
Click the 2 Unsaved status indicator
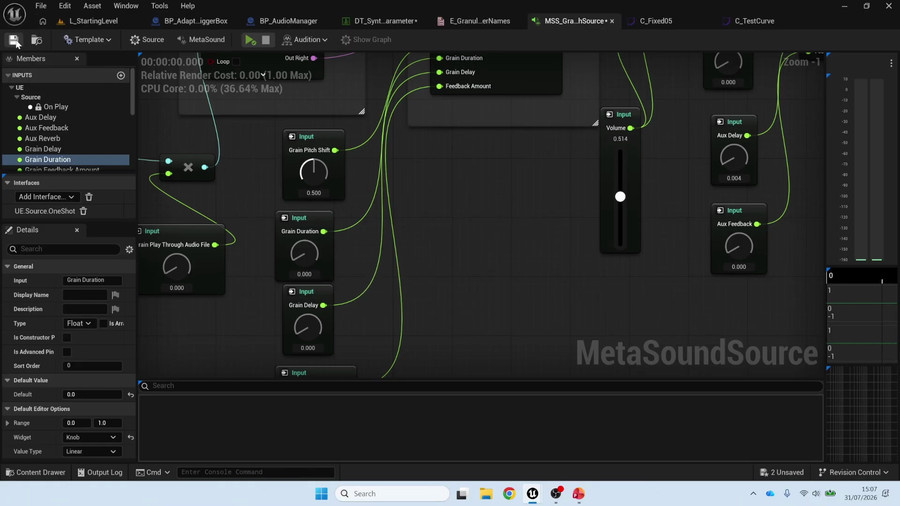782,472
